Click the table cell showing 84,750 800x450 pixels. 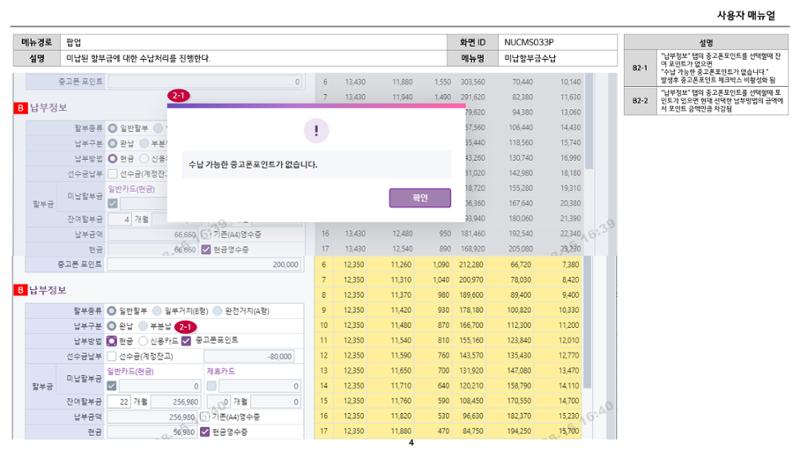pyautogui.click(x=473, y=431)
